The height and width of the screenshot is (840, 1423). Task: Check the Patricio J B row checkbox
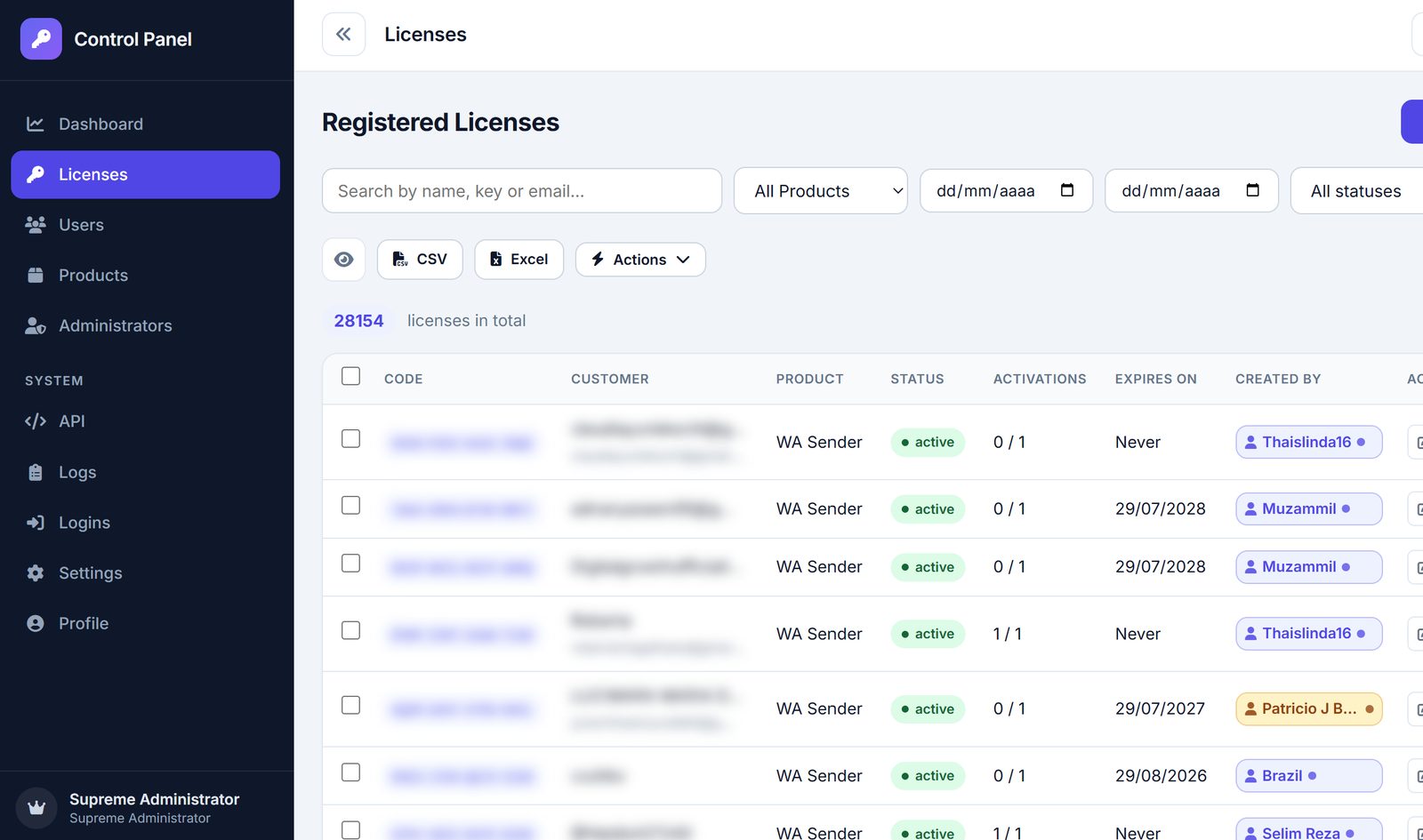click(x=351, y=706)
